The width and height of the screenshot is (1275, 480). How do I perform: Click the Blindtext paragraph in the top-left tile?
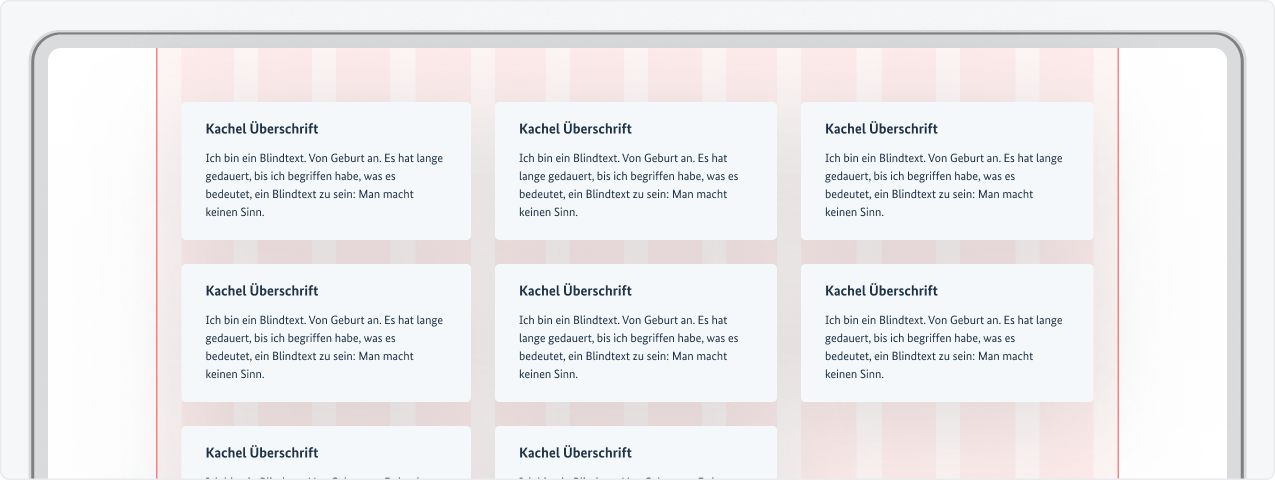tap(324, 185)
